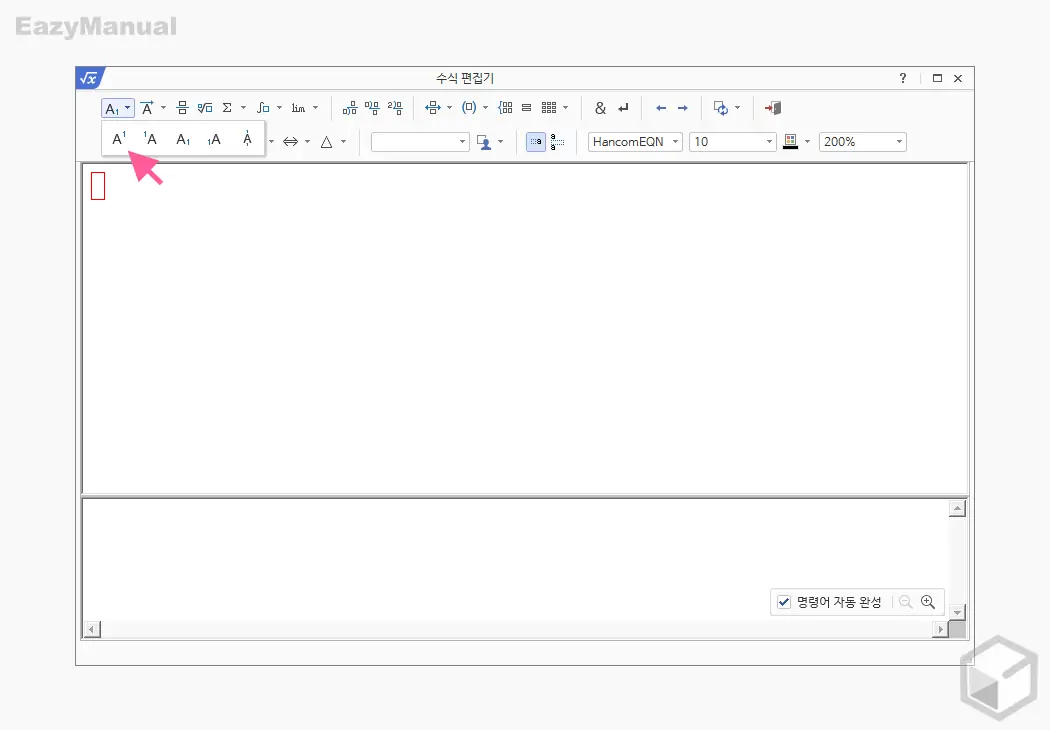Click the exit door icon
Viewport: 1050px width, 730px height.
coord(772,108)
